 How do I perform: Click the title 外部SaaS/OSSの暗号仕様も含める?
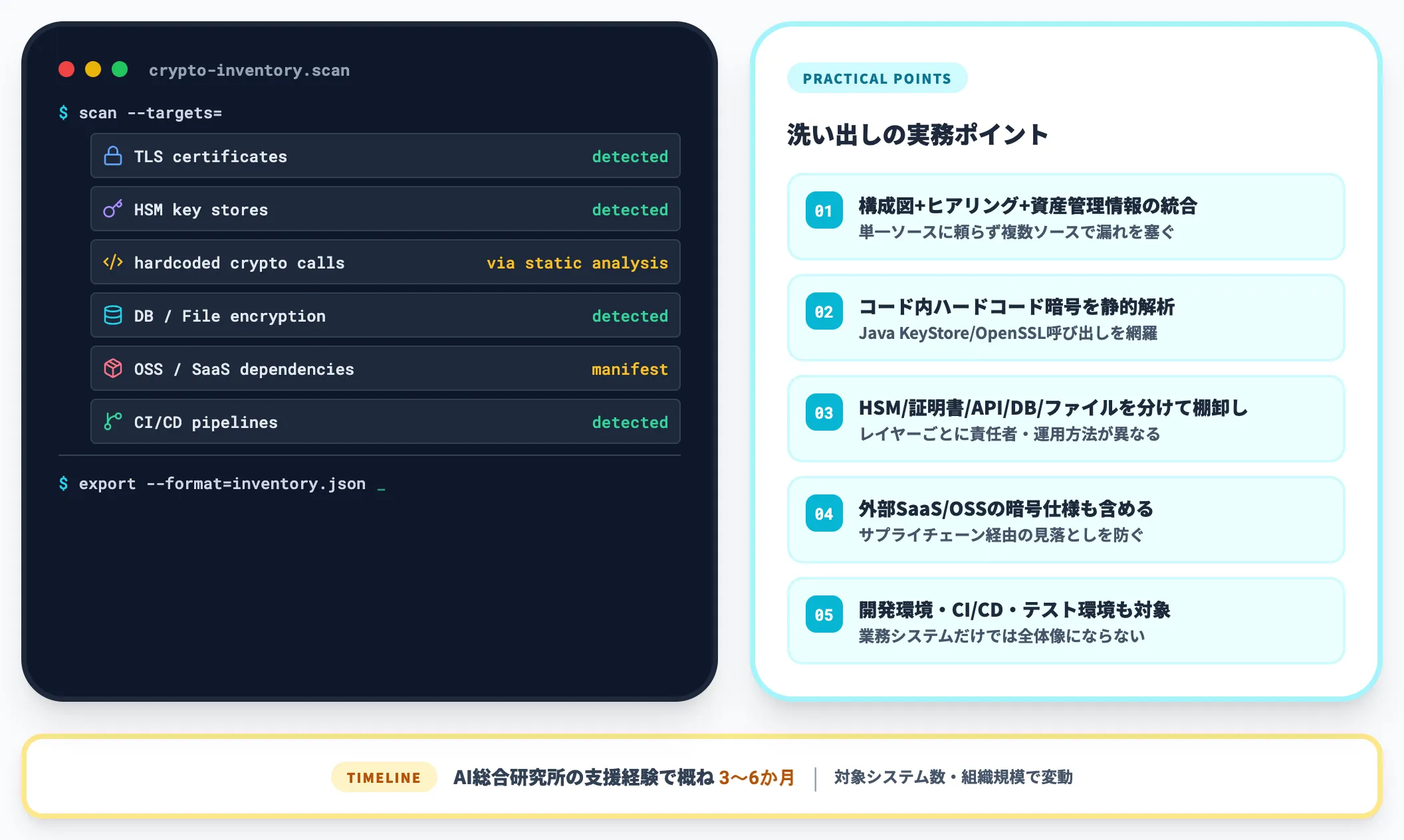[1006, 509]
